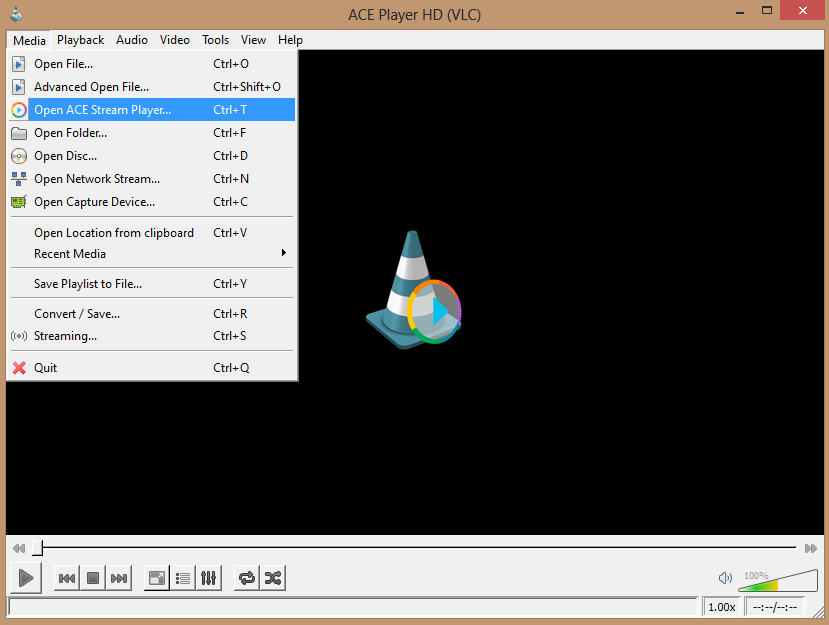829x625 pixels.
Task: Mute audio via speaker icon
Action: (x=725, y=578)
